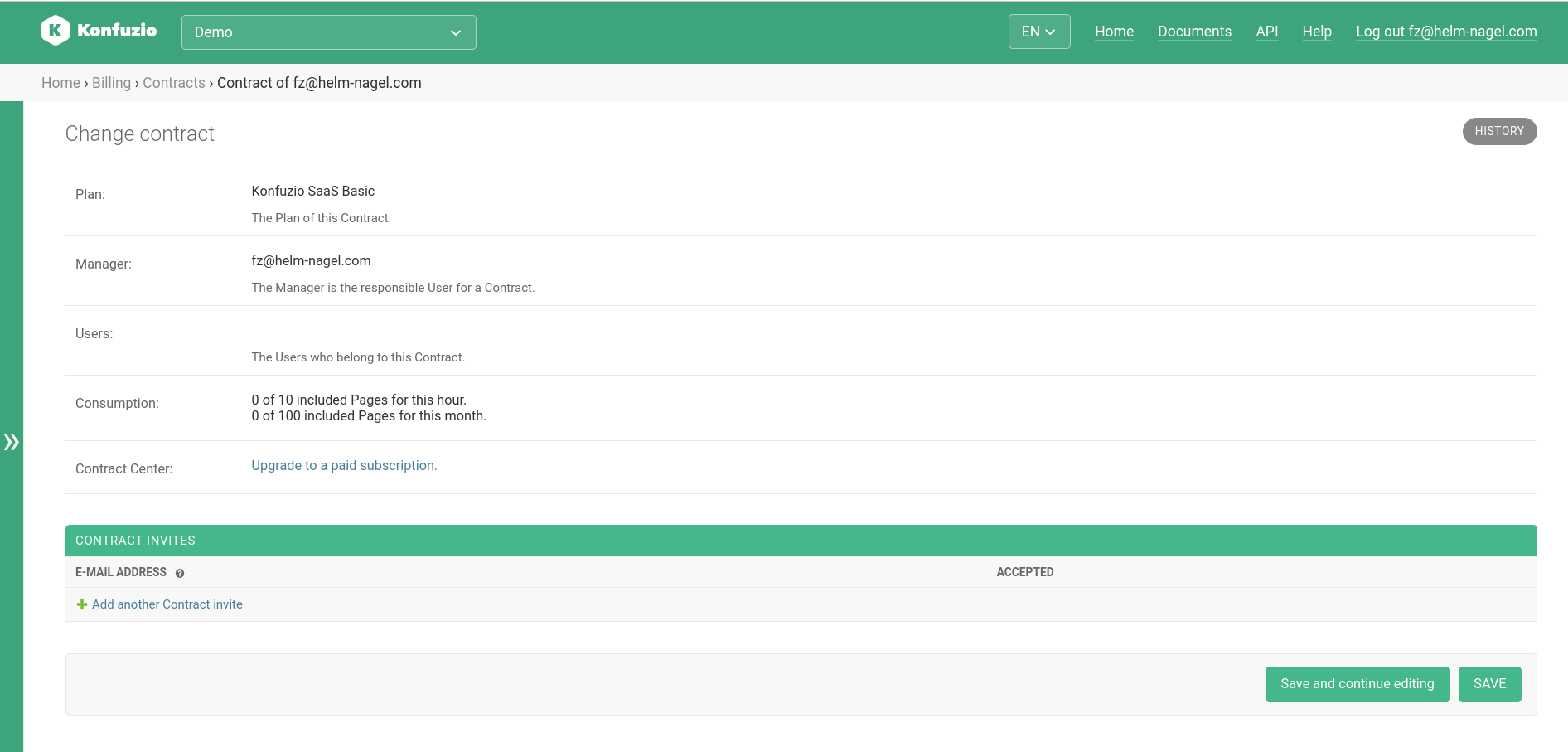The width and height of the screenshot is (1568, 752).
Task: Click the Contracts breadcrumb link
Action: [173, 83]
